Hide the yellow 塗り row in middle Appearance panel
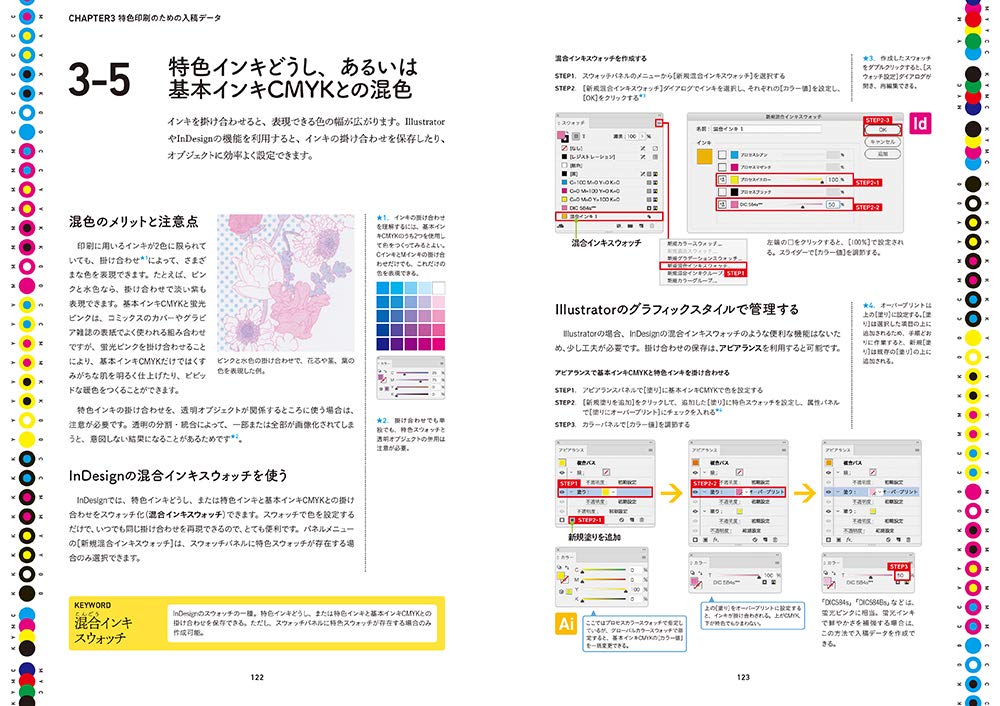1000x706 pixels. [695, 511]
